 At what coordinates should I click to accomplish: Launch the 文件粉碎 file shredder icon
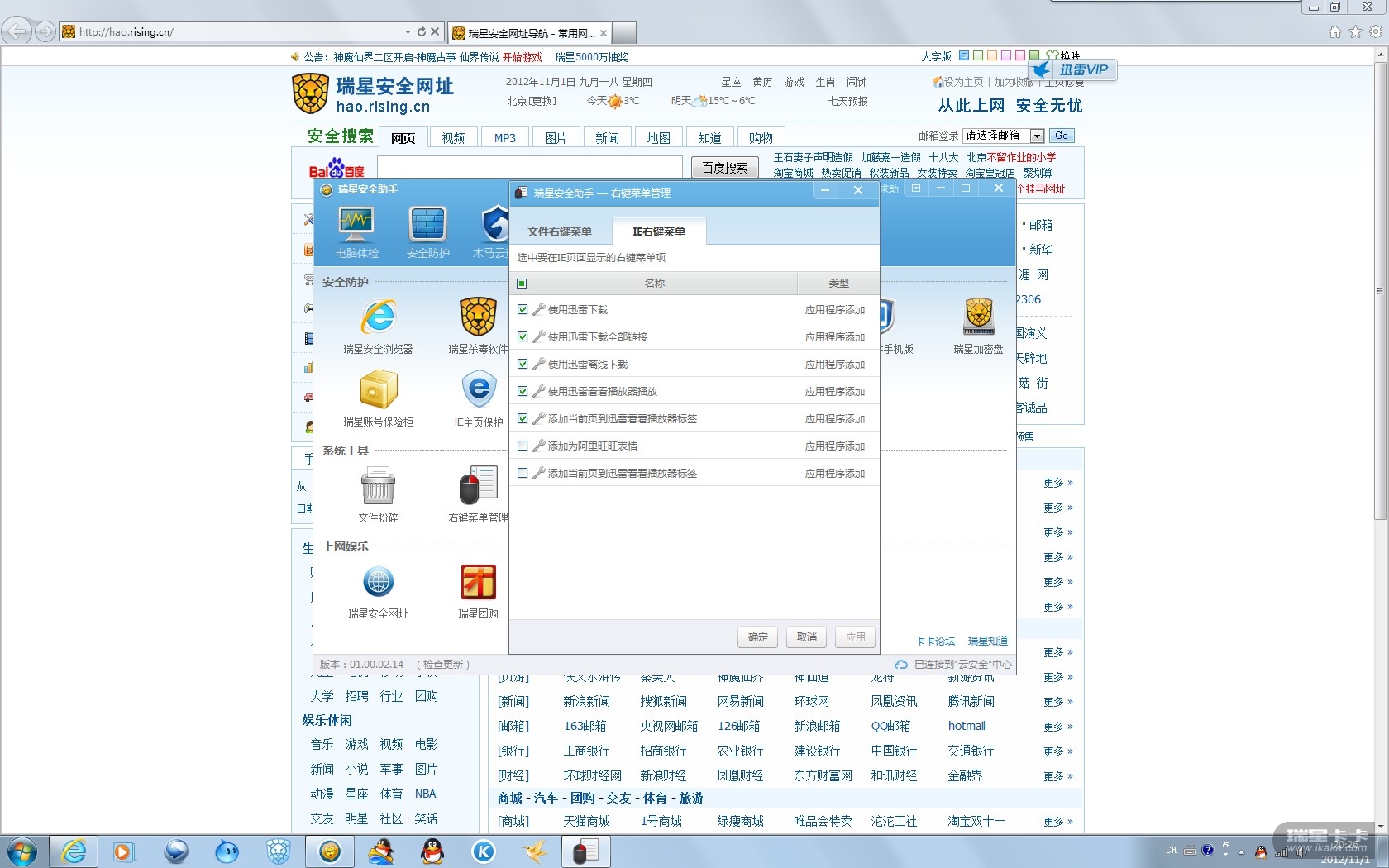pyautogui.click(x=378, y=486)
